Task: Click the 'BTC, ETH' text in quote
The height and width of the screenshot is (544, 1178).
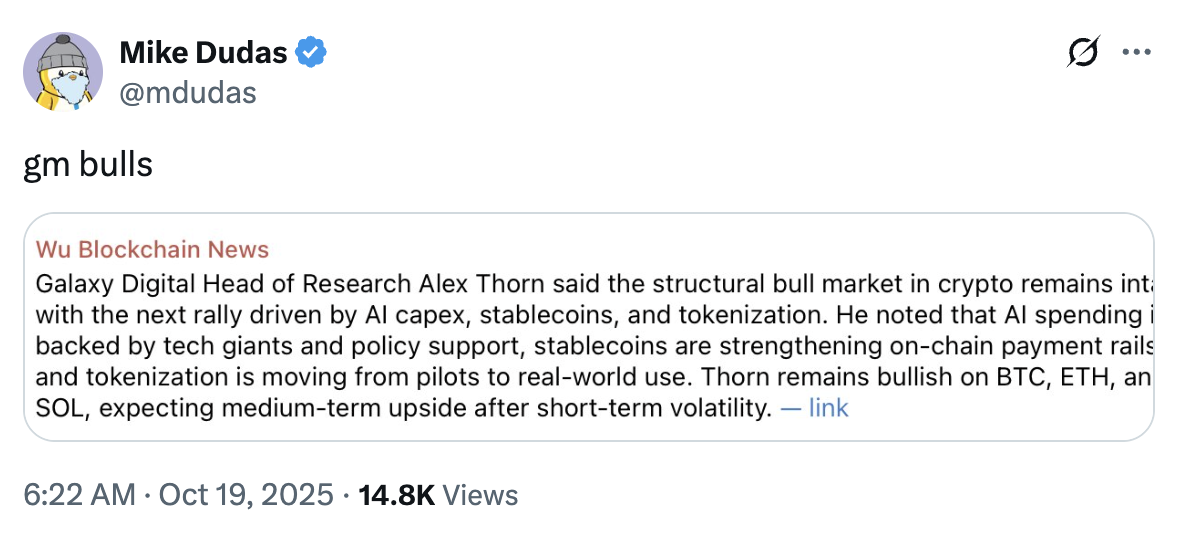Action: click(x=1052, y=377)
